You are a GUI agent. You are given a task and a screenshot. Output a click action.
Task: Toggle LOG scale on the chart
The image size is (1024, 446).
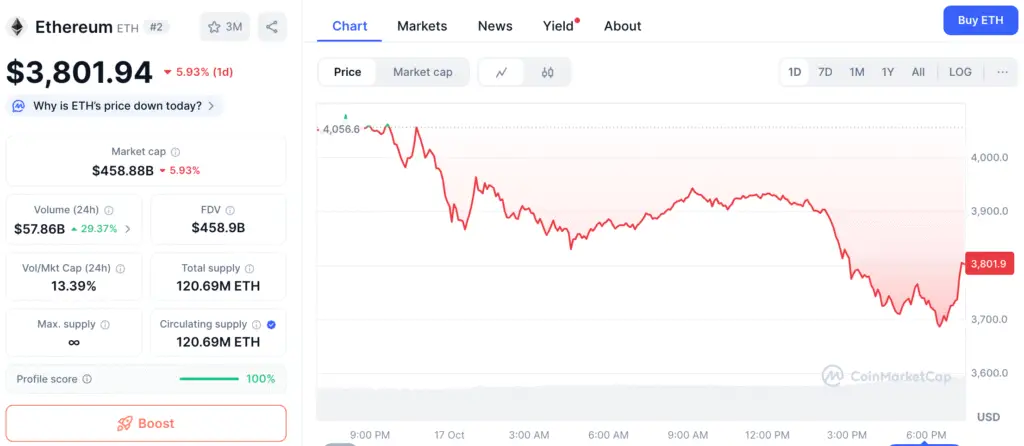point(960,72)
